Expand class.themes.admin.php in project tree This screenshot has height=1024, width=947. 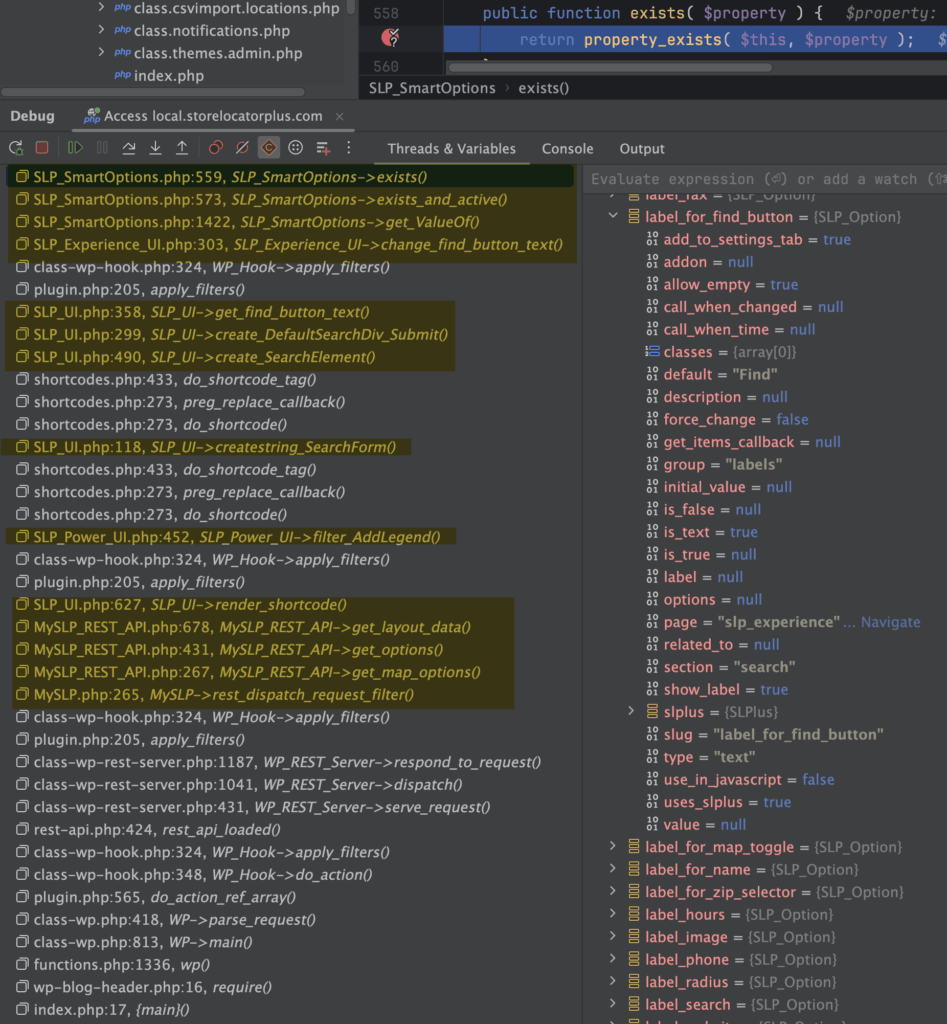[x=102, y=53]
